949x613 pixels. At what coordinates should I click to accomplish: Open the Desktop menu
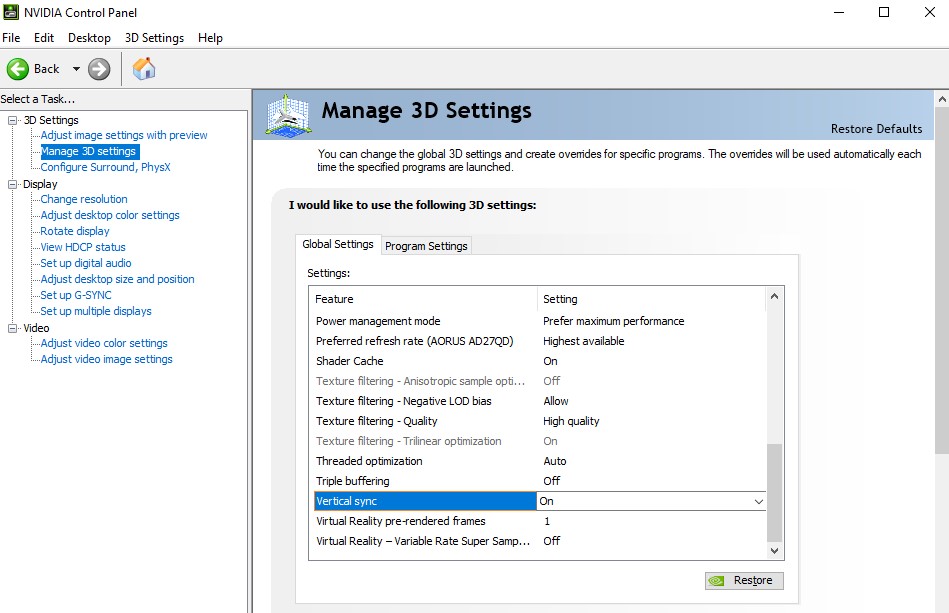pyautogui.click(x=89, y=38)
